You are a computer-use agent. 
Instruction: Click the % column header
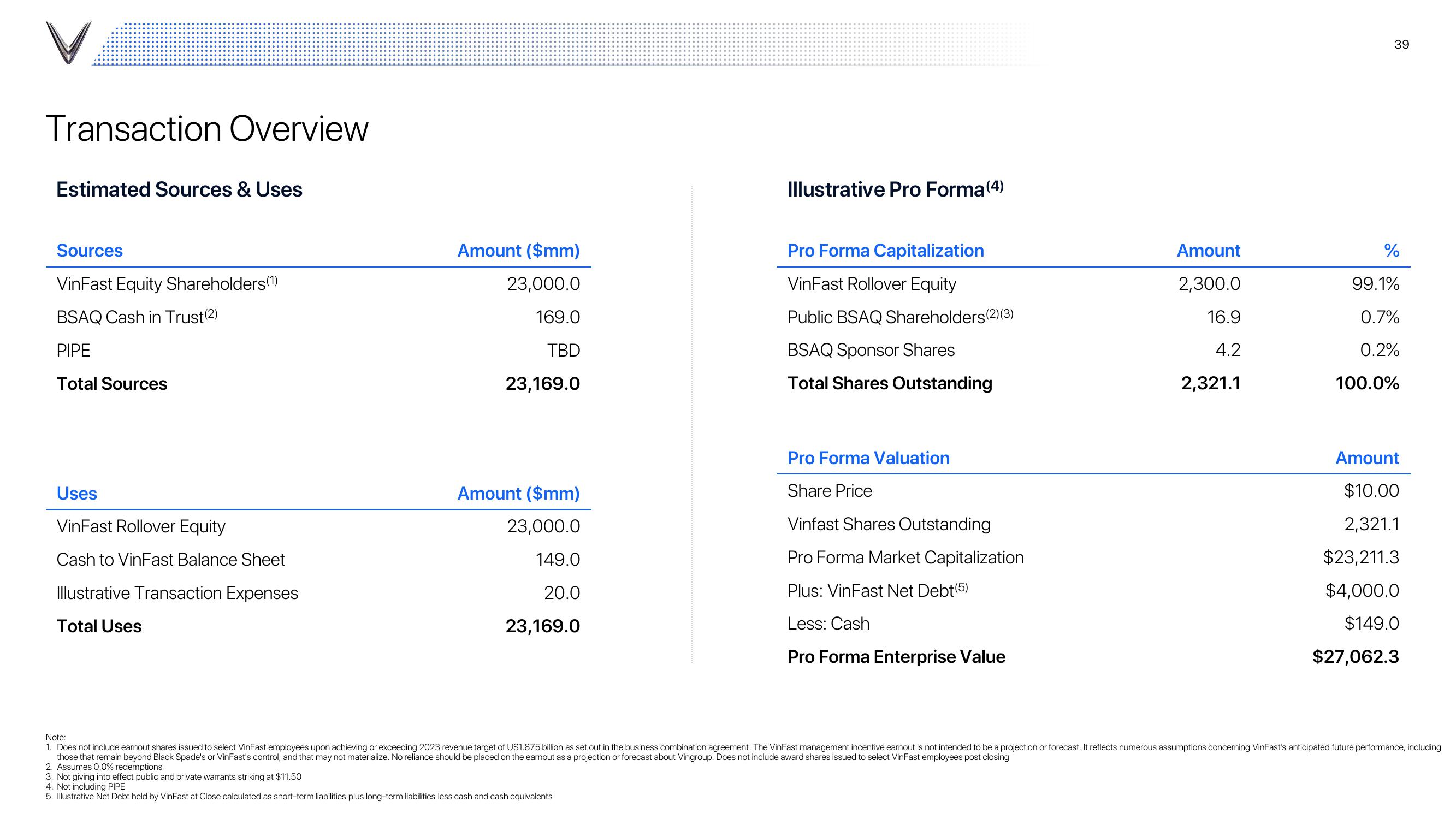point(1391,251)
